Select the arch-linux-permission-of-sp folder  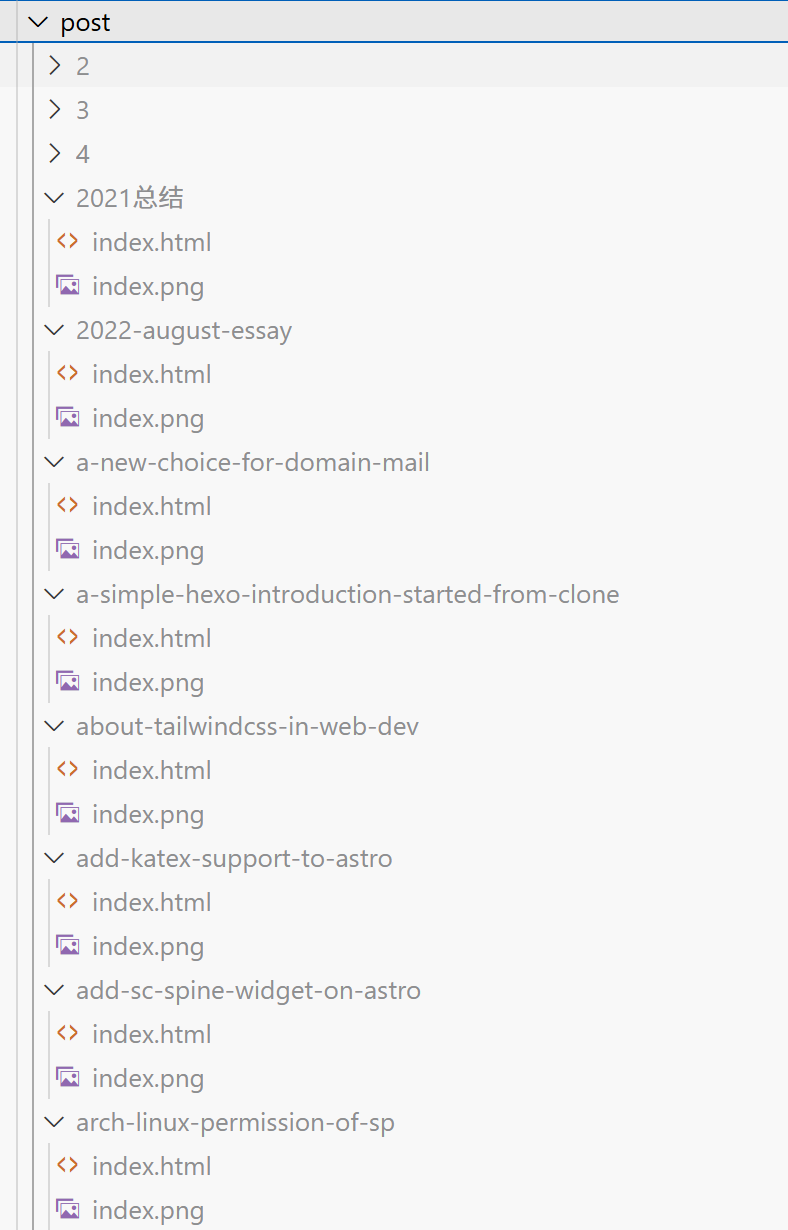pos(235,1122)
